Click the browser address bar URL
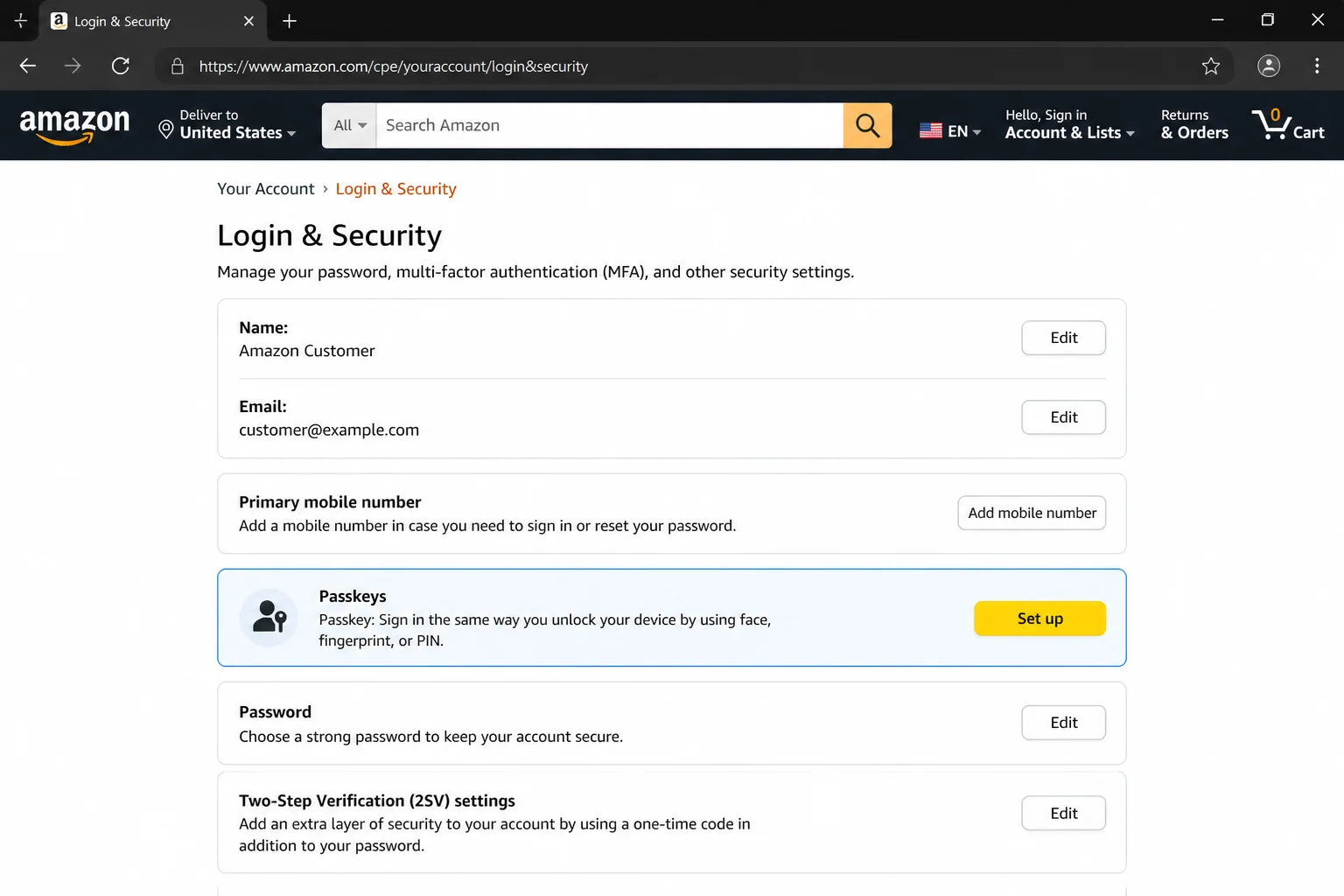The width and height of the screenshot is (1344, 896). pyautogui.click(x=393, y=66)
